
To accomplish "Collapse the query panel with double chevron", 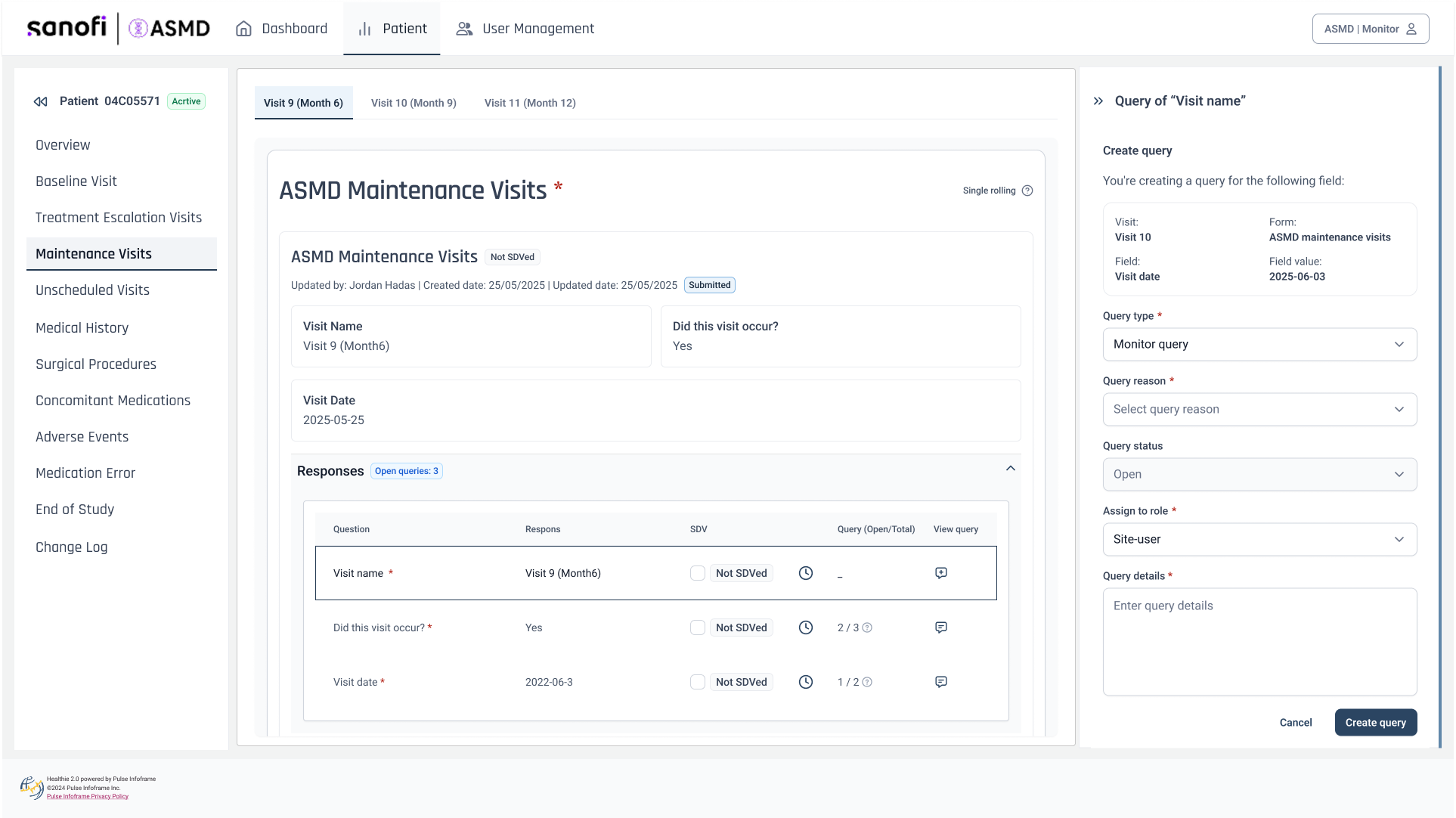I will pyautogui.click(x=1098, y=101).
